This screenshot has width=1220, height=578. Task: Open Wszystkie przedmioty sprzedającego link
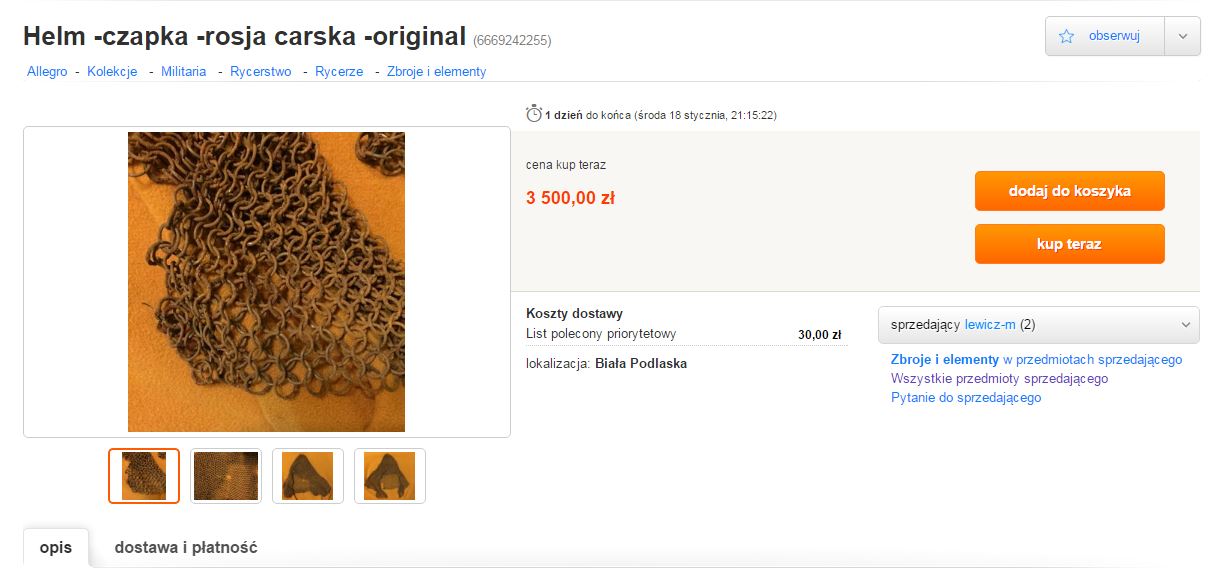click(x=999, y=379)
